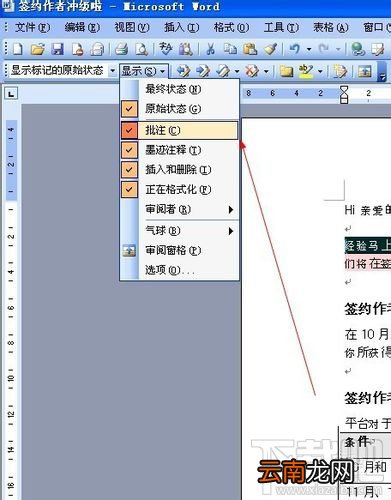Image resolution: width=391 pixels, height=500 pixels.
Task: Run the Spelling and Grammar check icon
Action: click(165, 49)
